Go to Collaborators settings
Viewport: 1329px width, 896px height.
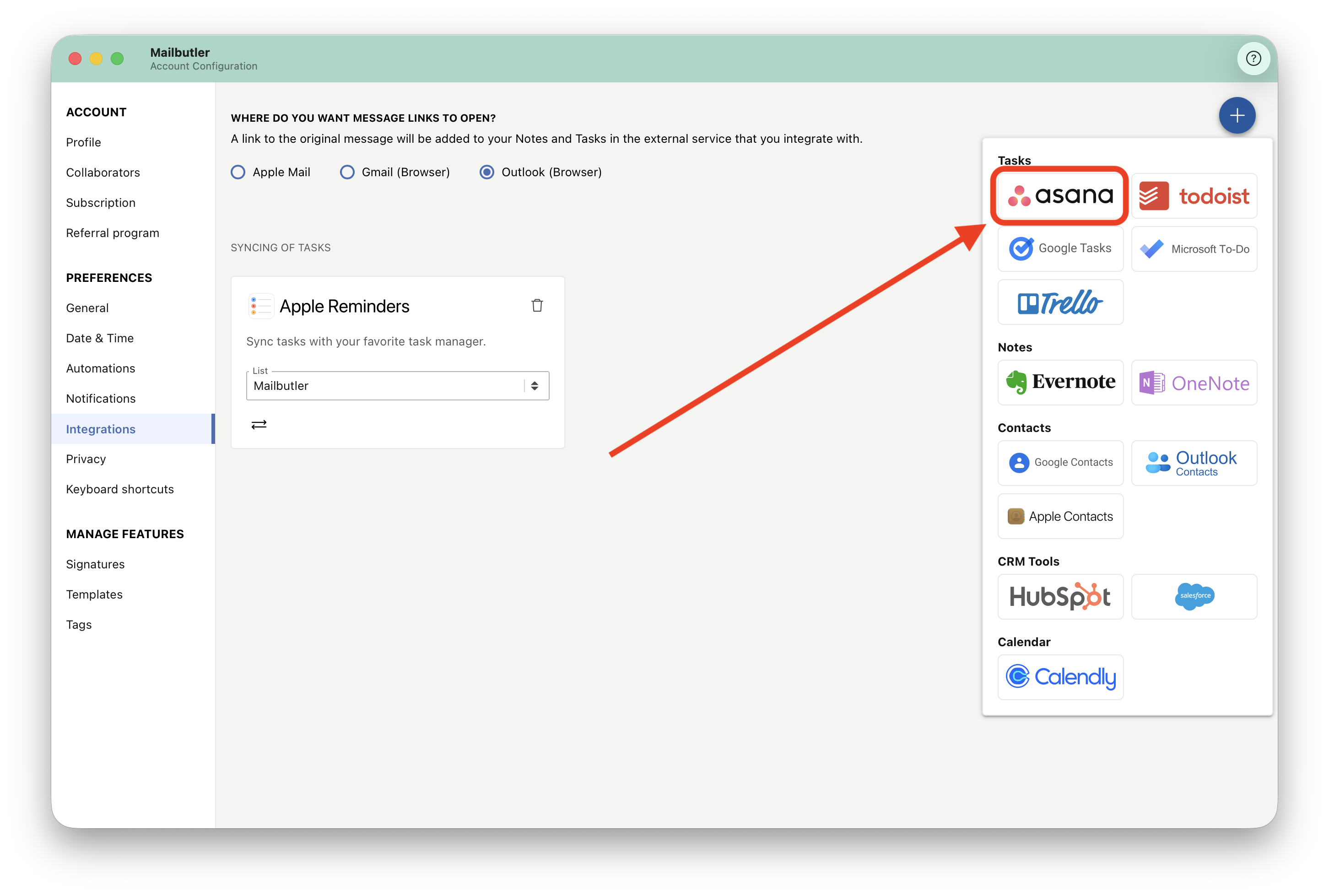coord(103,173)
